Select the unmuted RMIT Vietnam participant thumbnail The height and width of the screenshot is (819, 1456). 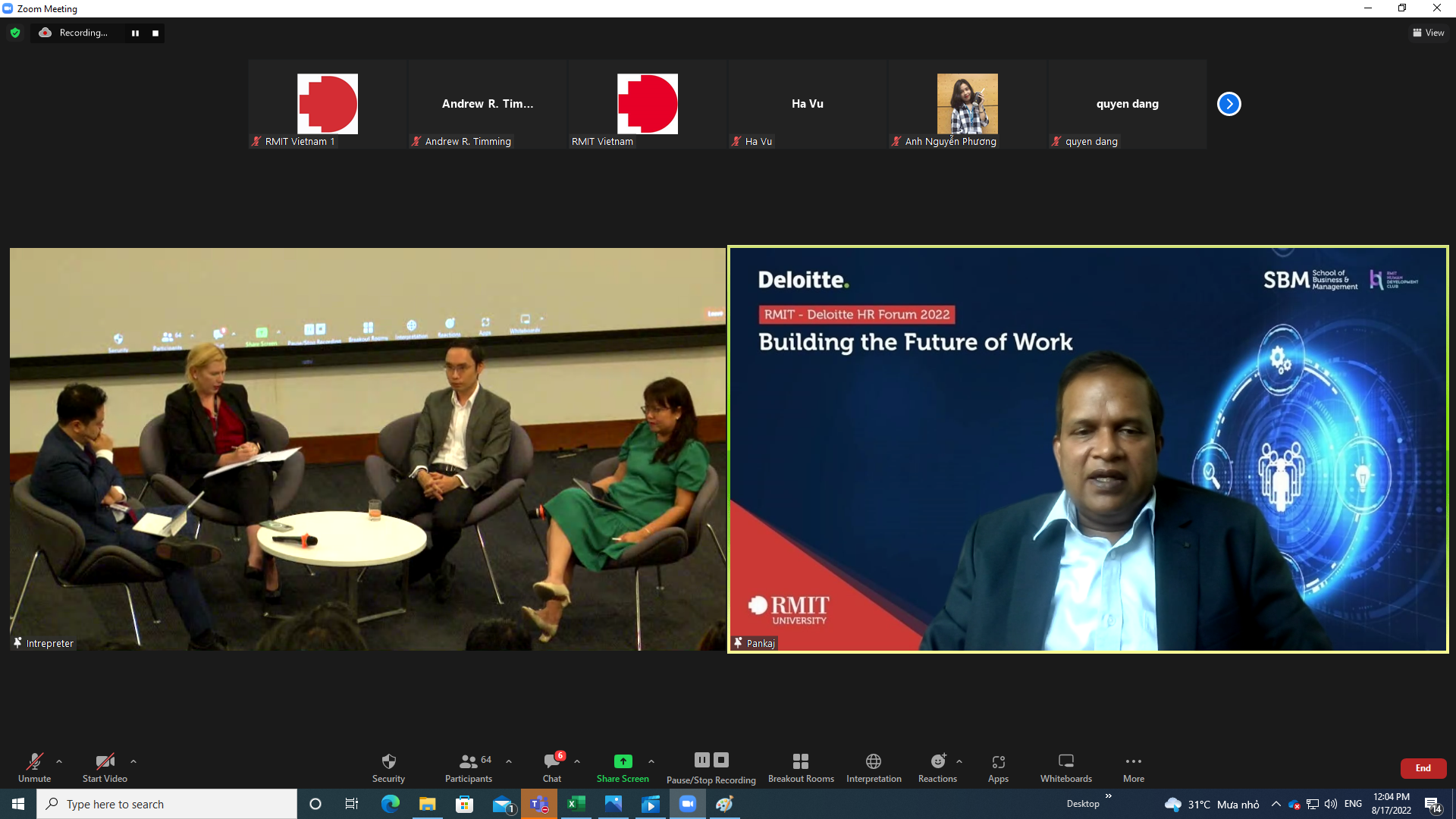coord(648,104)
